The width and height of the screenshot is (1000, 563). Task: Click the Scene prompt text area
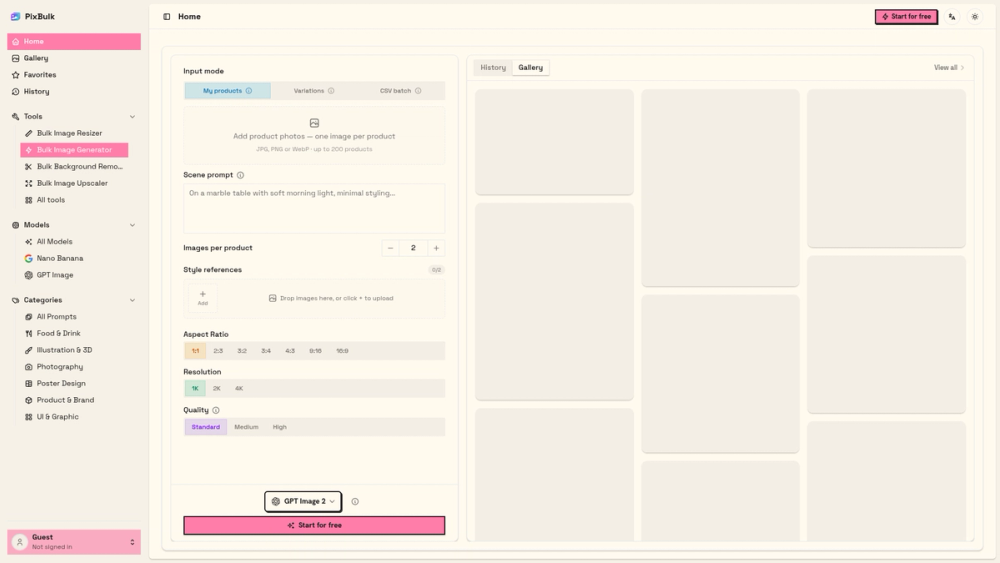[x=314, y=208]
